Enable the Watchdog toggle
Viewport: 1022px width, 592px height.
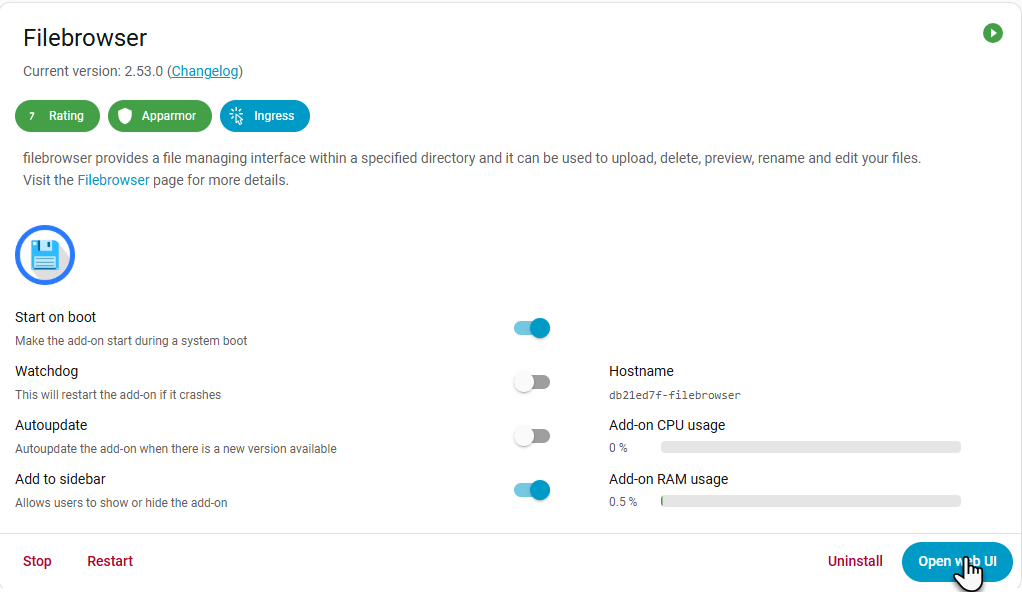[531, 382]
